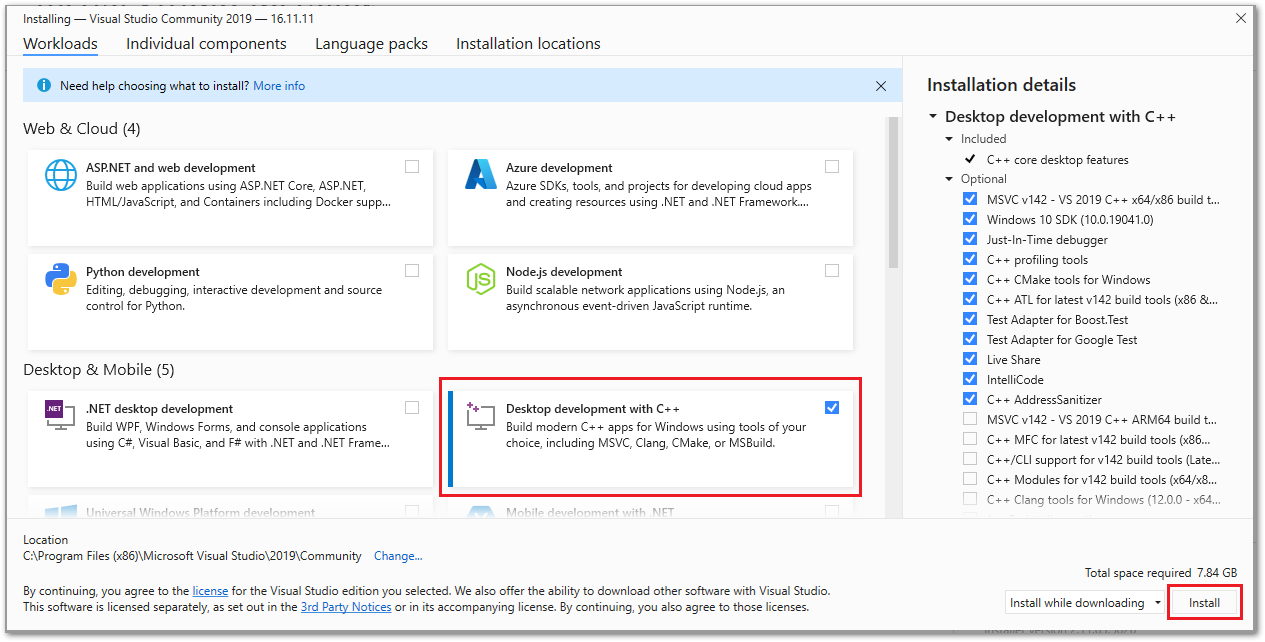Dismiss the help banner with X icon

[881, 86]
